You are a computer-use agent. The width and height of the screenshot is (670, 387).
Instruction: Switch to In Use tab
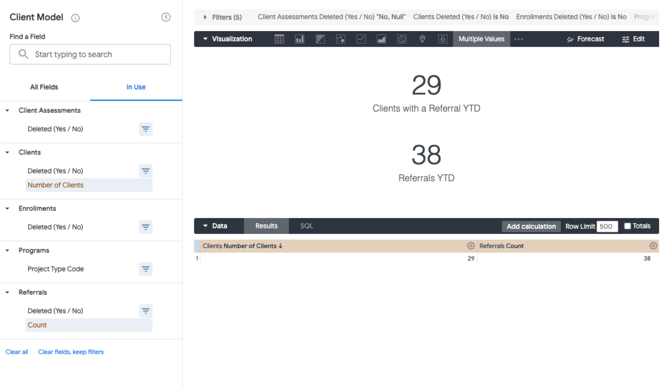tap(136, 87)
